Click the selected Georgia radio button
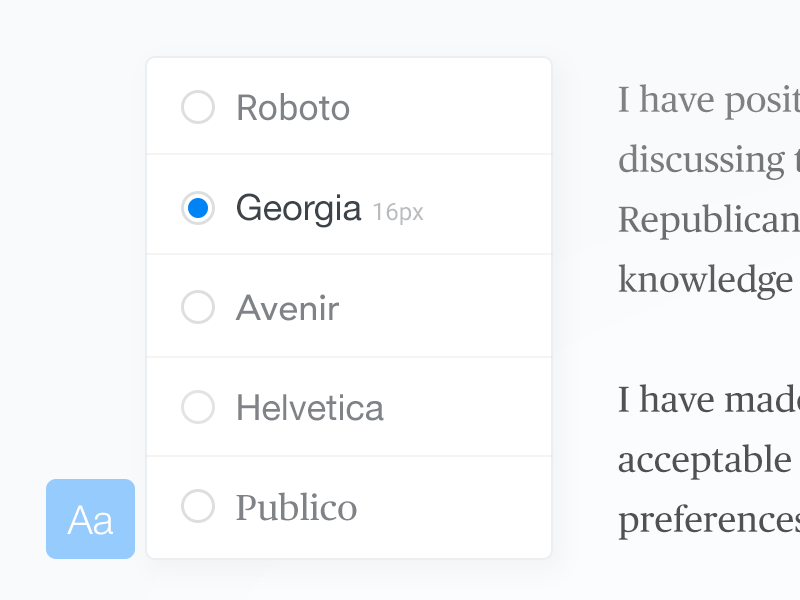The image size is (800, 600). pyautogui.click(x=198, y=208)
